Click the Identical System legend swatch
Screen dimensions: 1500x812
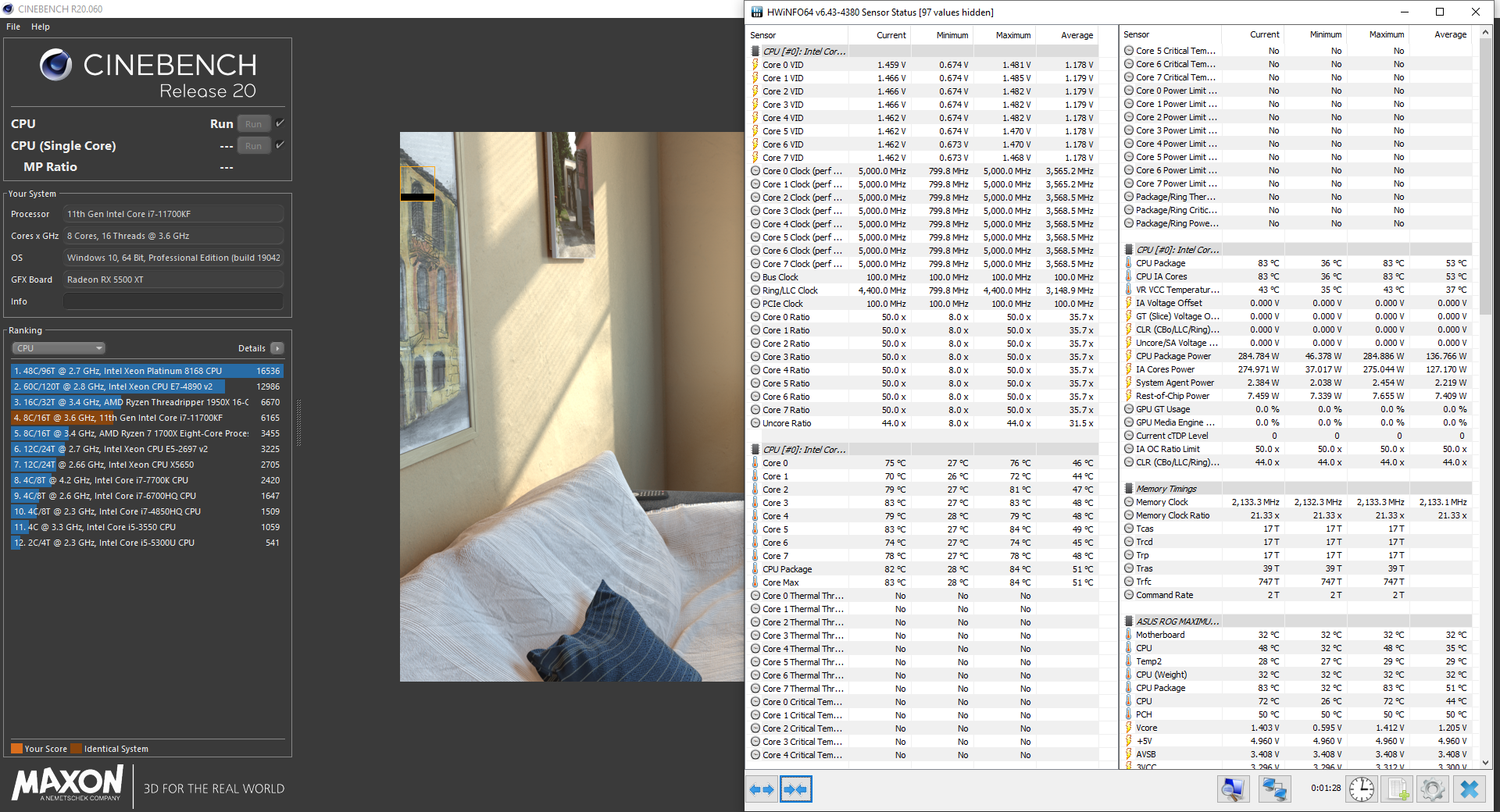click(76, 749)
